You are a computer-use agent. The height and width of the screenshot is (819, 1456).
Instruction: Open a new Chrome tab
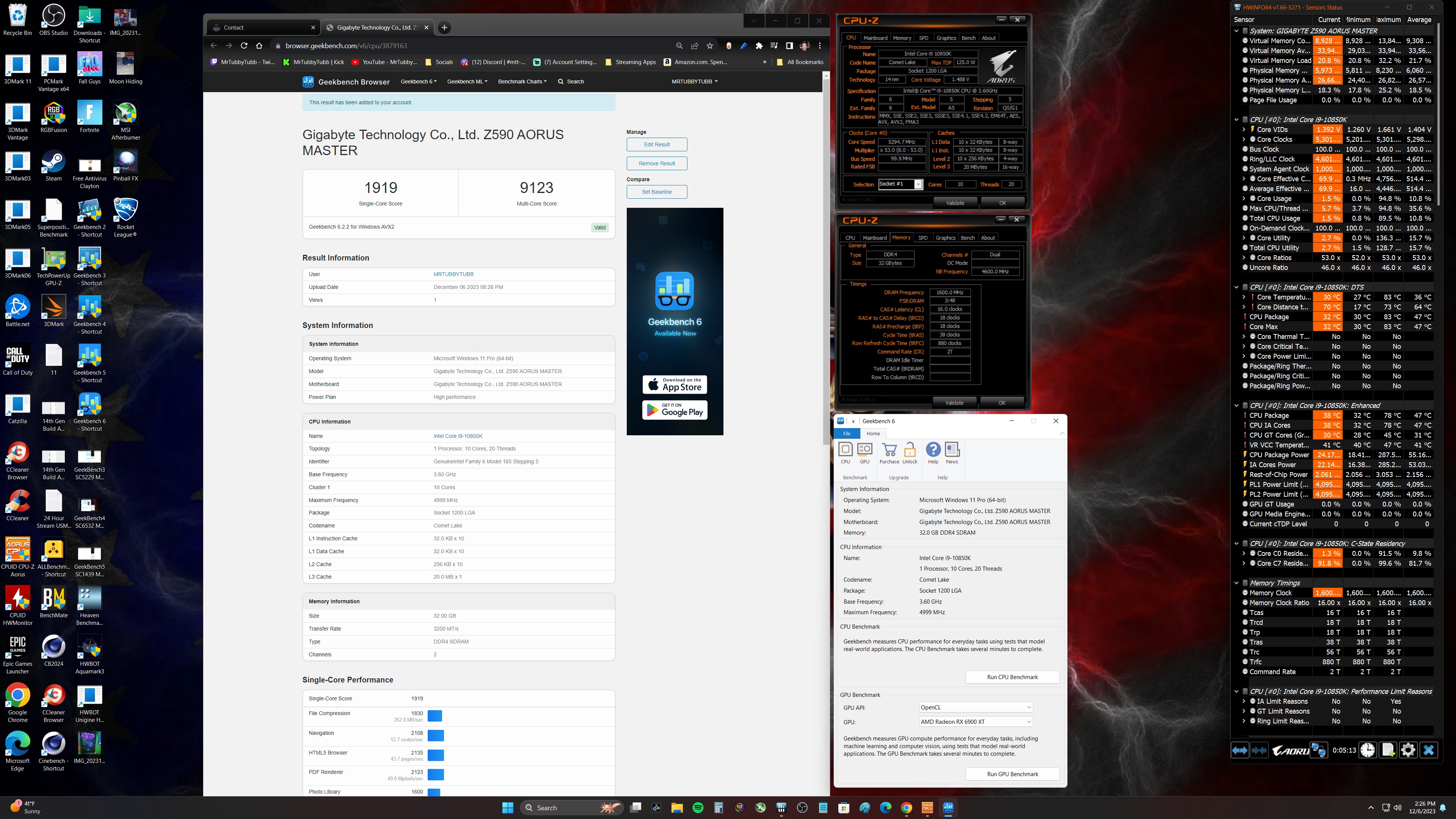coord(444,28)
